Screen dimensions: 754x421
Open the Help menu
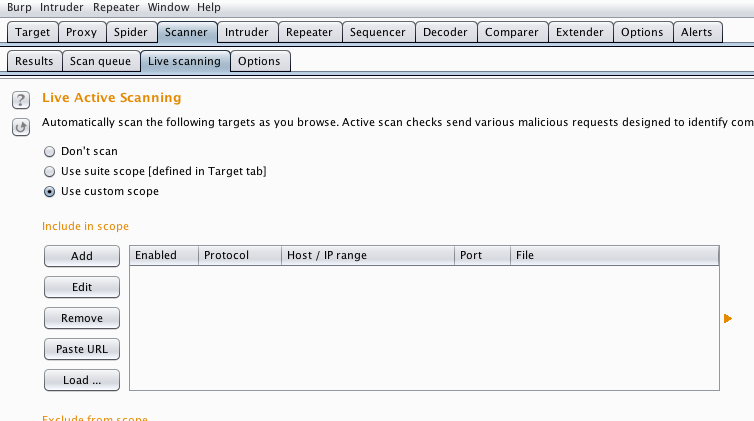[209, 7]
